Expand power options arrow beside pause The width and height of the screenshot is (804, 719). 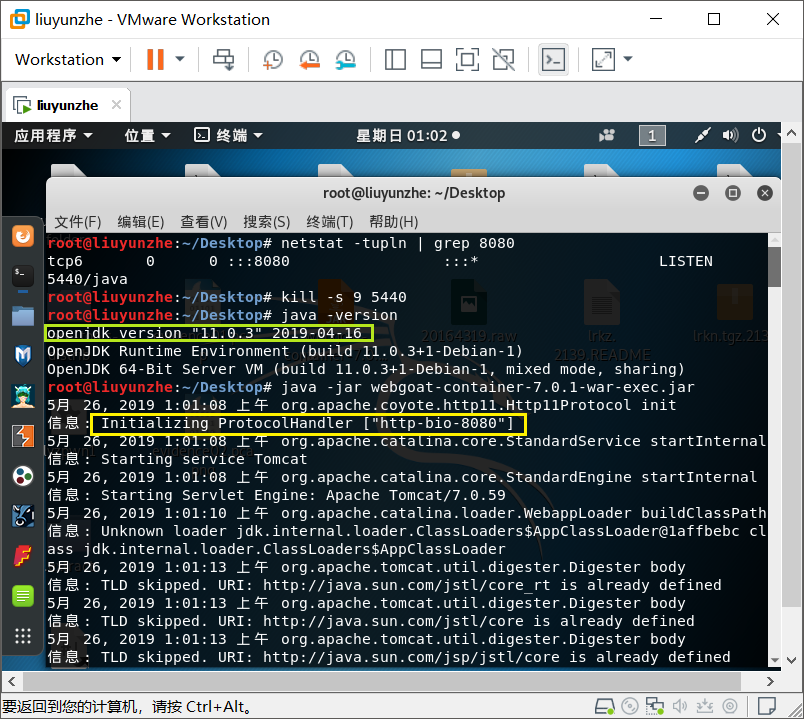180,59
